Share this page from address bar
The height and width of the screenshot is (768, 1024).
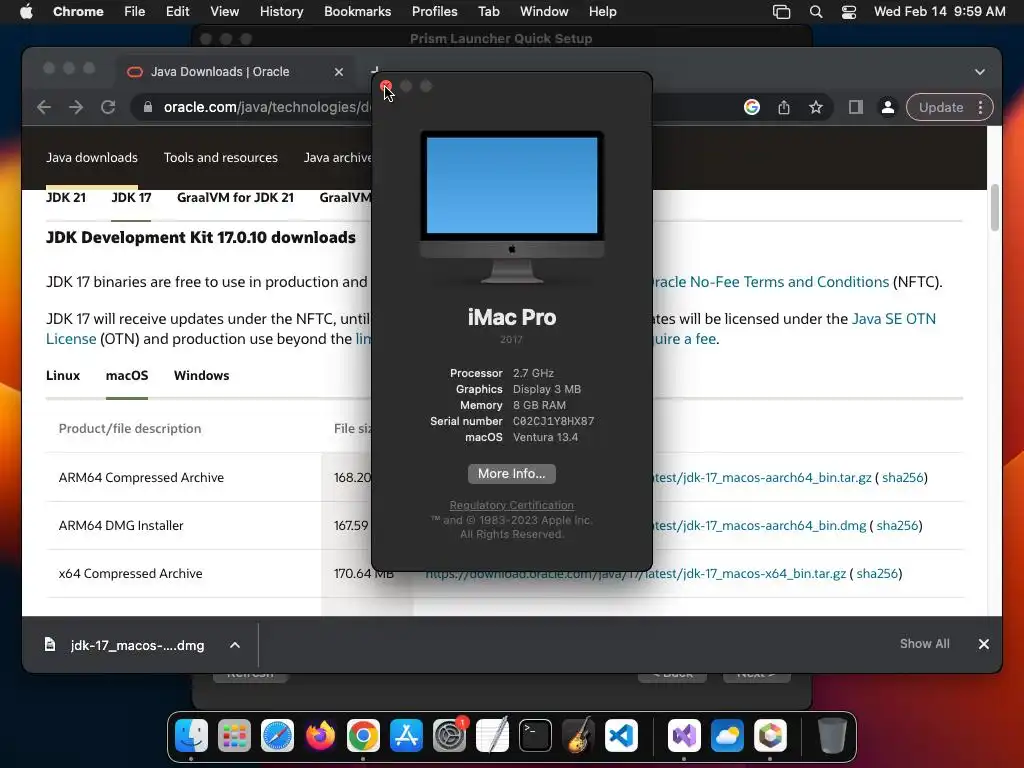[x=784, y=107]
